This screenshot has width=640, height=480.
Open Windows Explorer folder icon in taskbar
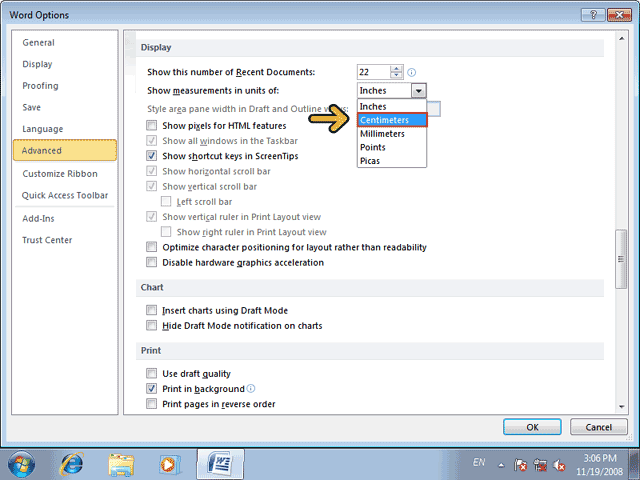pyautogui.click(x=121, y=465)
